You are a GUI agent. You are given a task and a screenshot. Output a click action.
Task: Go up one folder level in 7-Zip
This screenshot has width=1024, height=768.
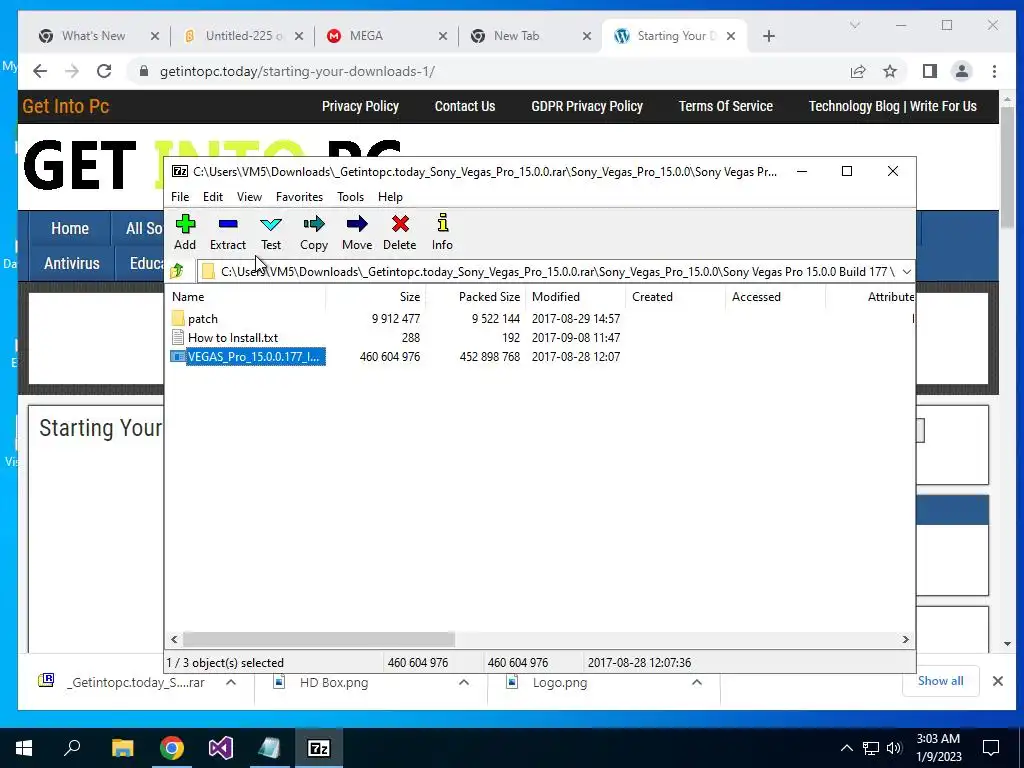pos(177,271)
